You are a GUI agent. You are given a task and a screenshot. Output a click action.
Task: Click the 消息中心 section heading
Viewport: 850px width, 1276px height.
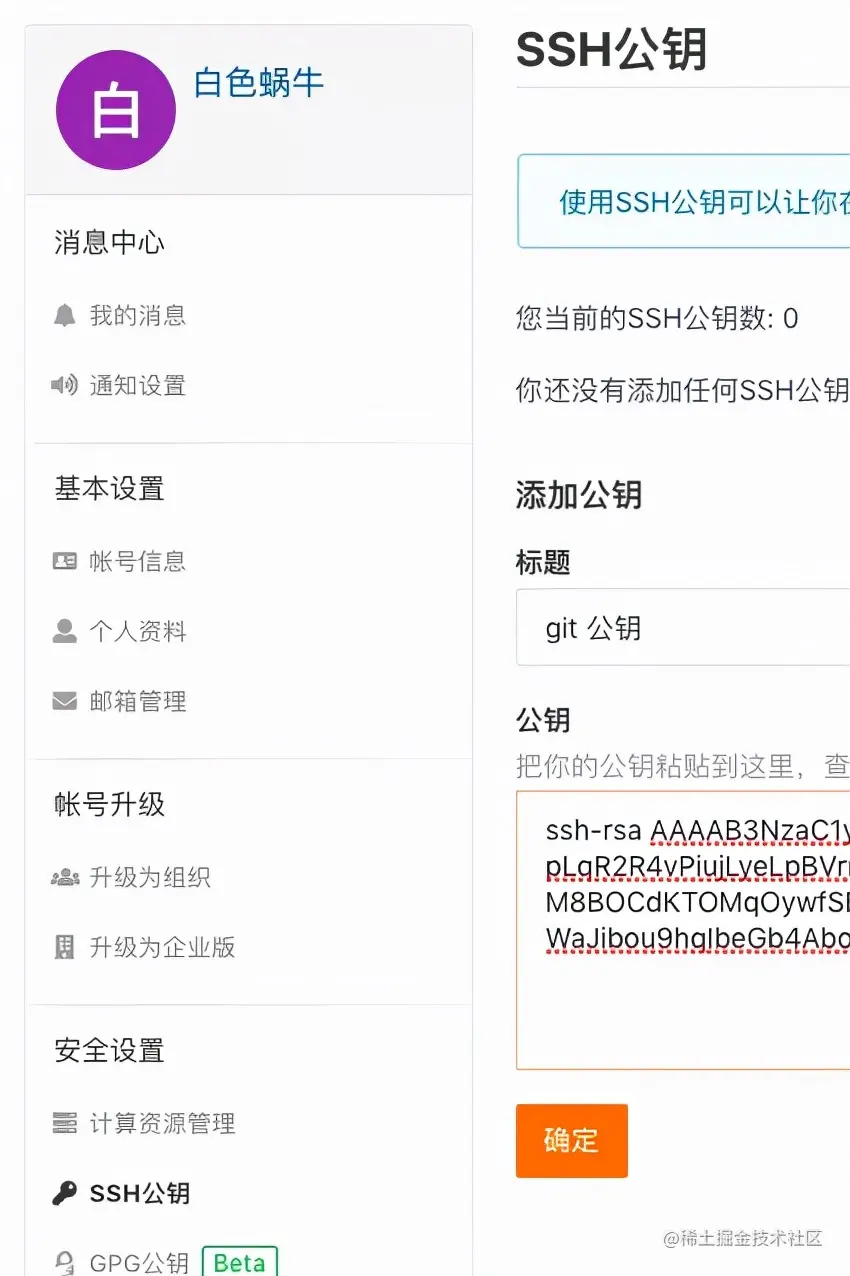click(x=109, y=242)
